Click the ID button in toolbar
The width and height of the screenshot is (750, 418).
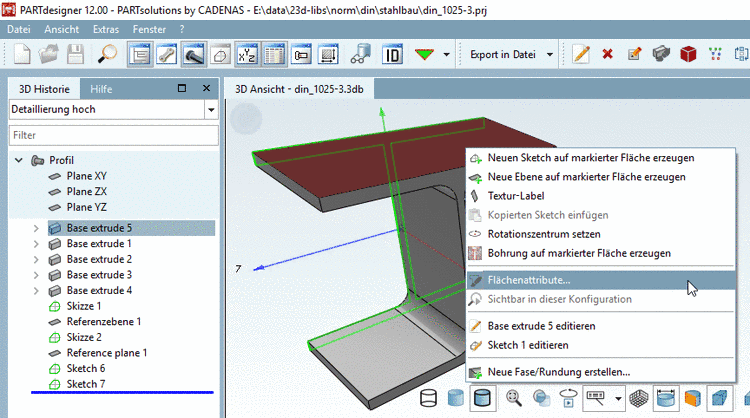(393, 54)
